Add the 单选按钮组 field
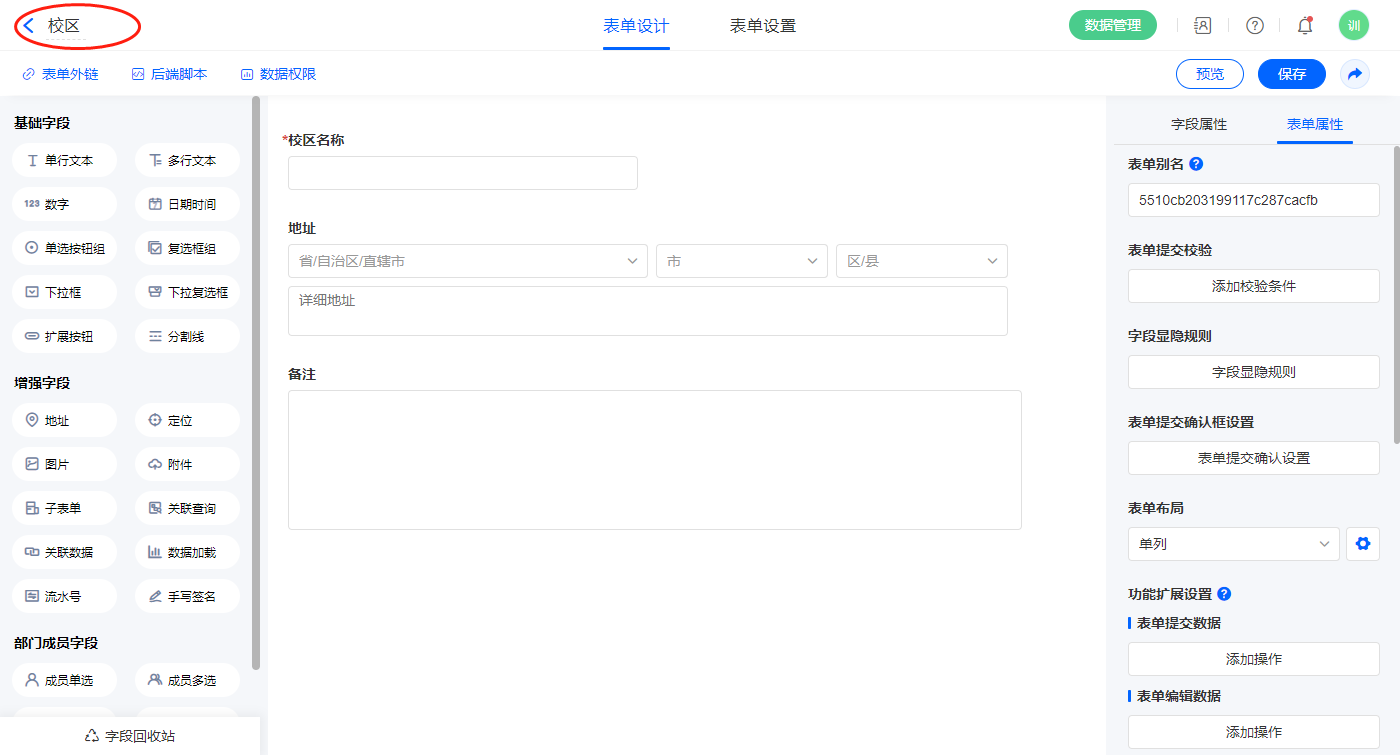1400x755 pixels. point(65,249)
